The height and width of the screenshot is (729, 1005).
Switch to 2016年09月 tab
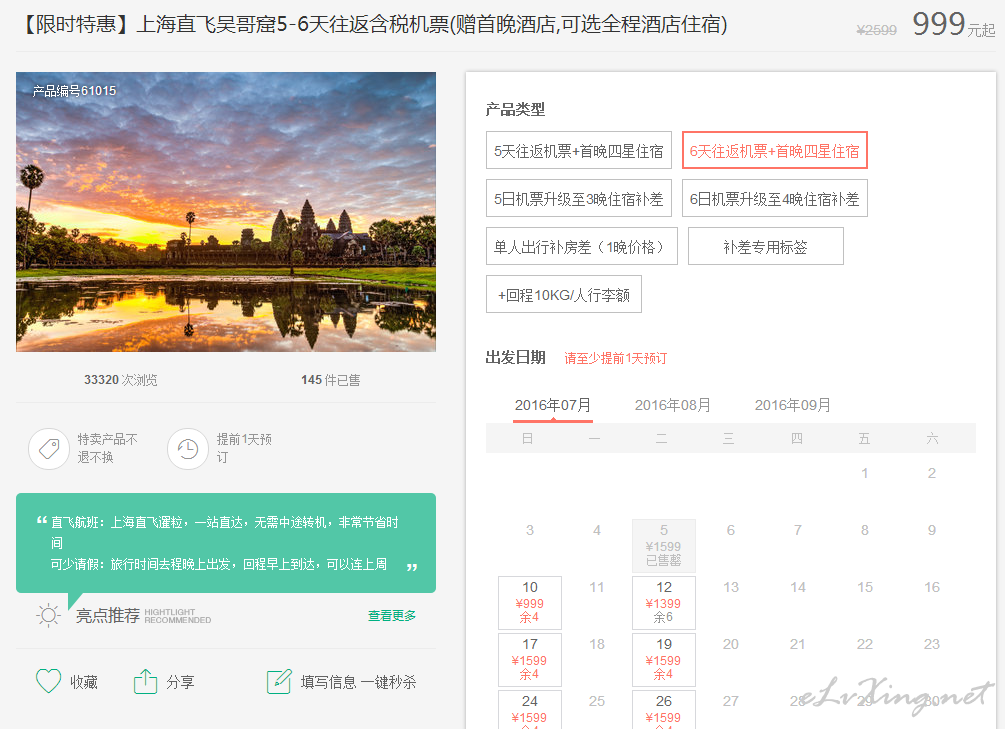click(x=792, y=405)
